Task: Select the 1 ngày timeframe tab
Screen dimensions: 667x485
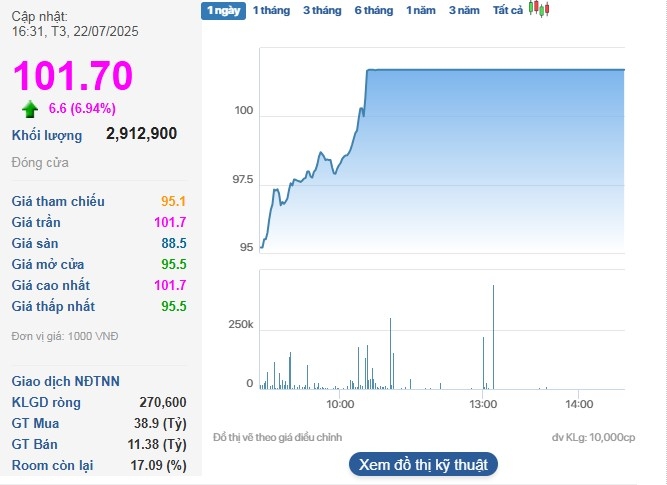Action: pyautogui.click(x=220, y=10)
